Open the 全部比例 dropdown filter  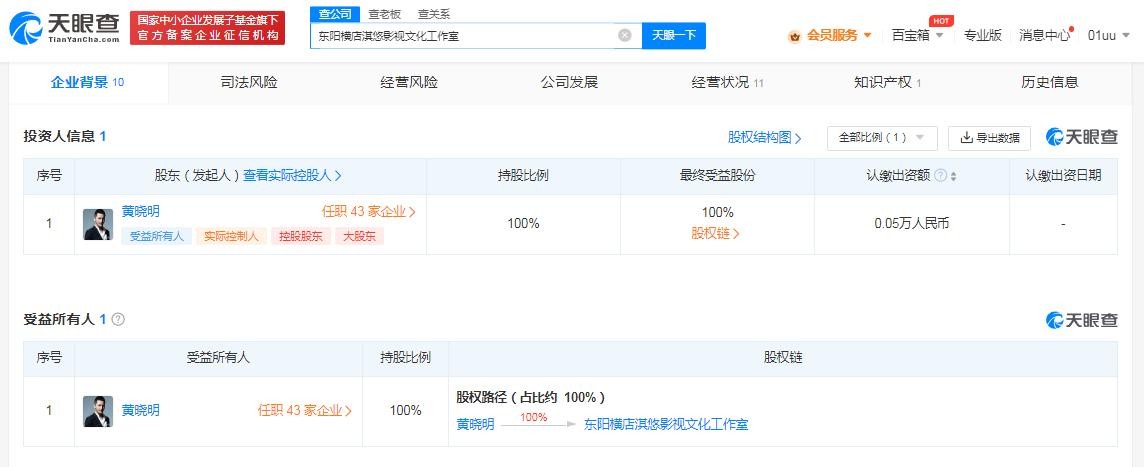pyautogui.click(x=881, y=138)
